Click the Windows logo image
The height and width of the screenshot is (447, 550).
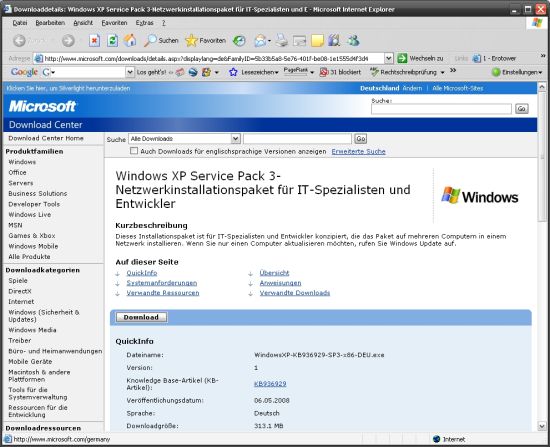tap(479, 196)
